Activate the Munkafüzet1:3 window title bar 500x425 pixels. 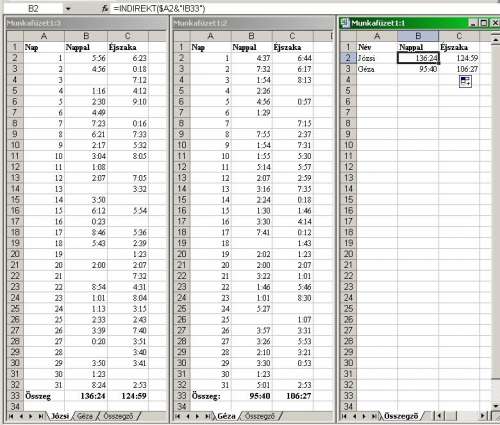87,23
